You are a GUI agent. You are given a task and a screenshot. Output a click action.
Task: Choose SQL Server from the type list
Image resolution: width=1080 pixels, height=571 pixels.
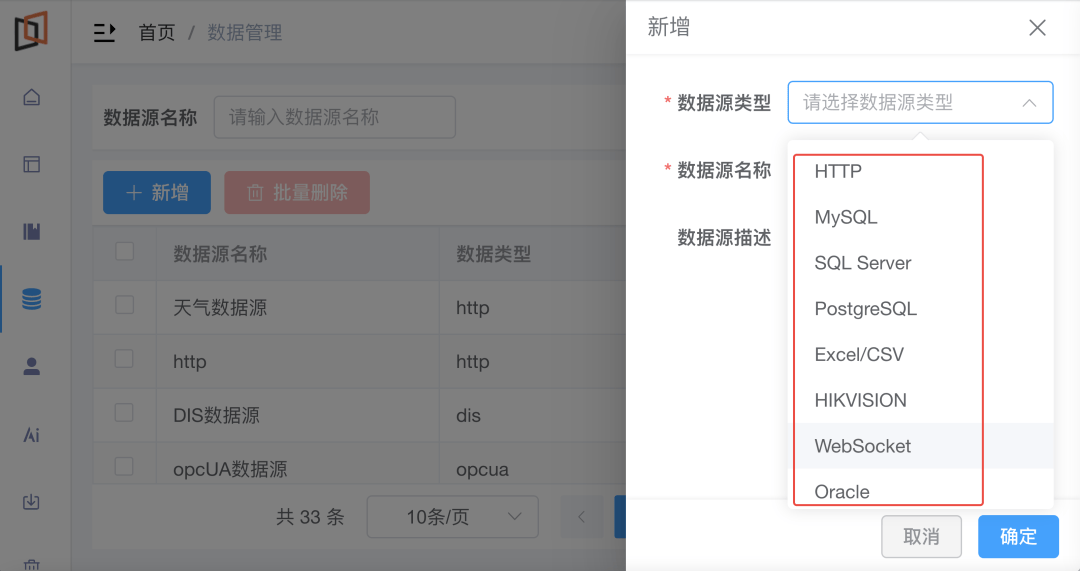920,262
